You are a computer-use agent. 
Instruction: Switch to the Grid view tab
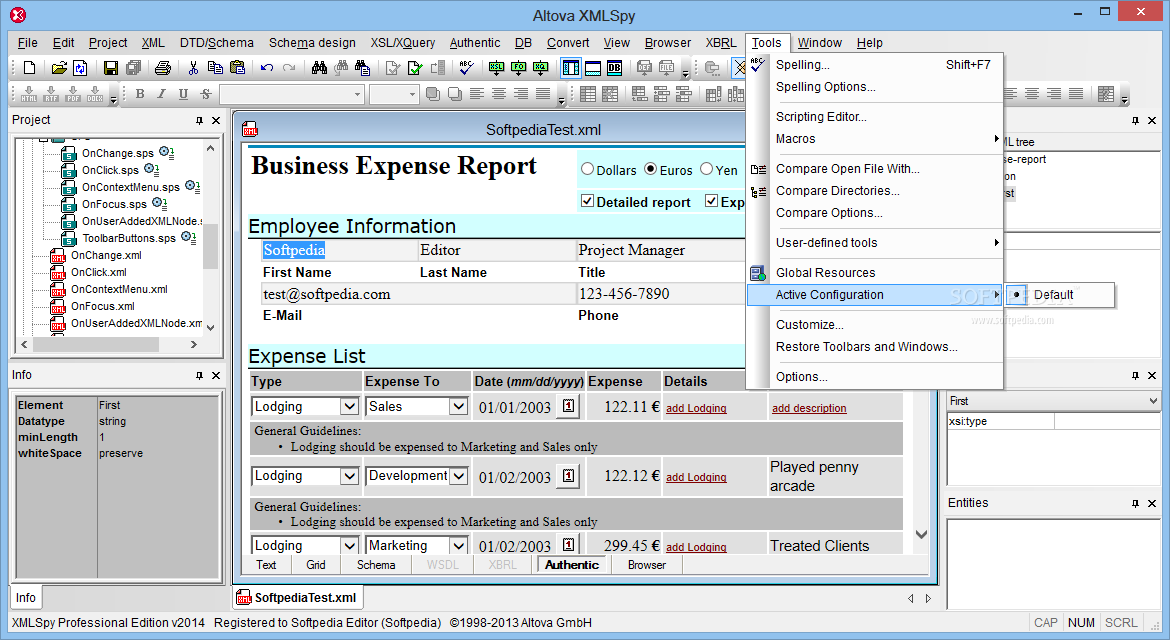point(316,565)
